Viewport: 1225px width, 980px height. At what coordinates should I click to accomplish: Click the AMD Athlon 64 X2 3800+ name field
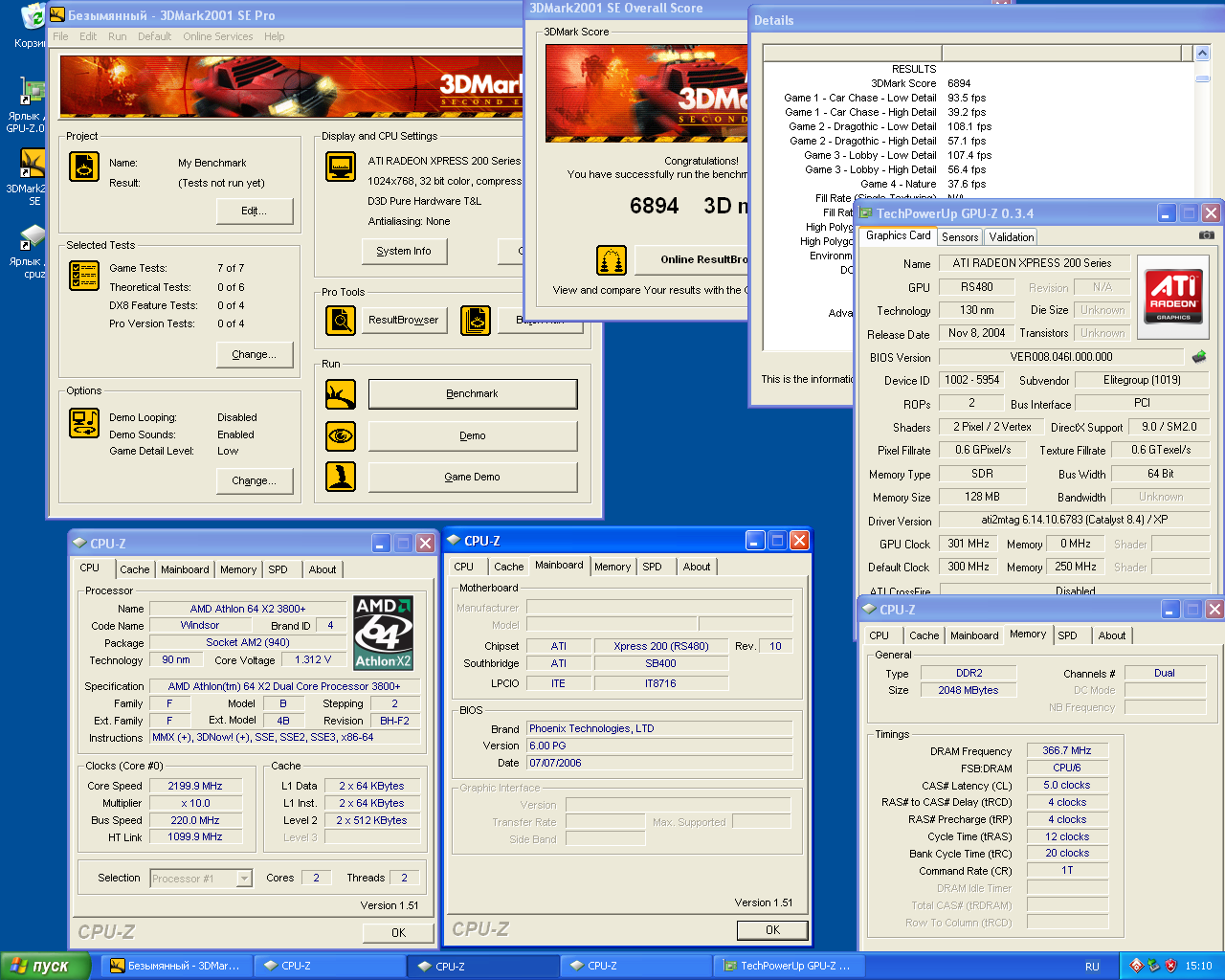248,609
